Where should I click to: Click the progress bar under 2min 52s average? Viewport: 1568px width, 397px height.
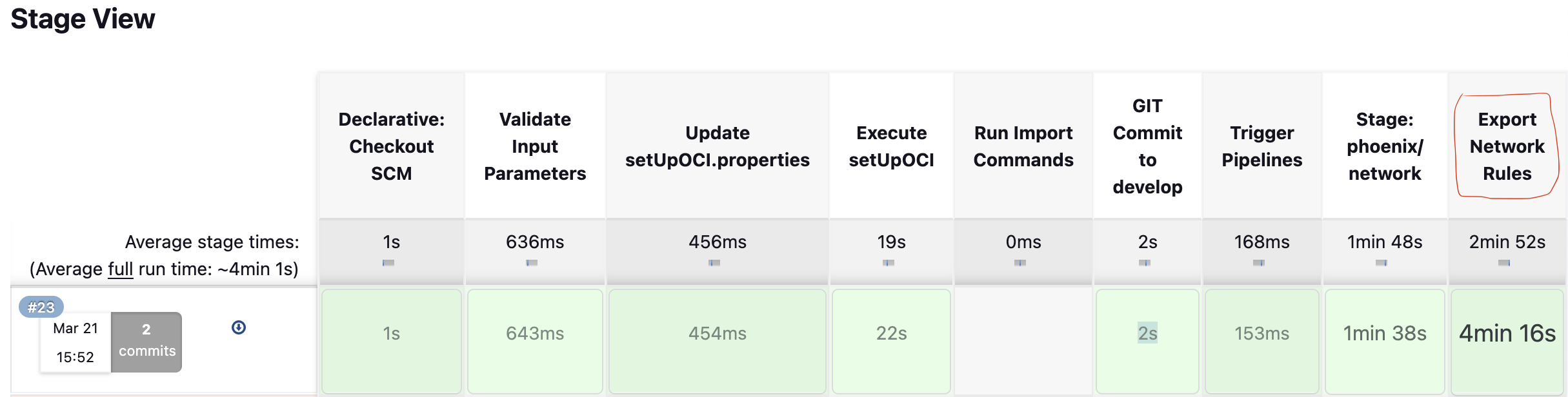pos(1504,263)
